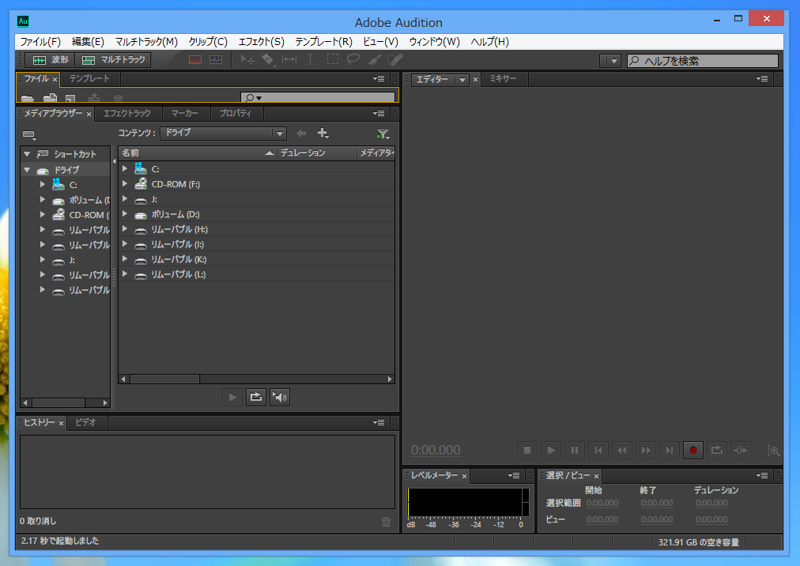Switch to the エフェクトラック tab

pyautogui.click(x=127, y=113)
